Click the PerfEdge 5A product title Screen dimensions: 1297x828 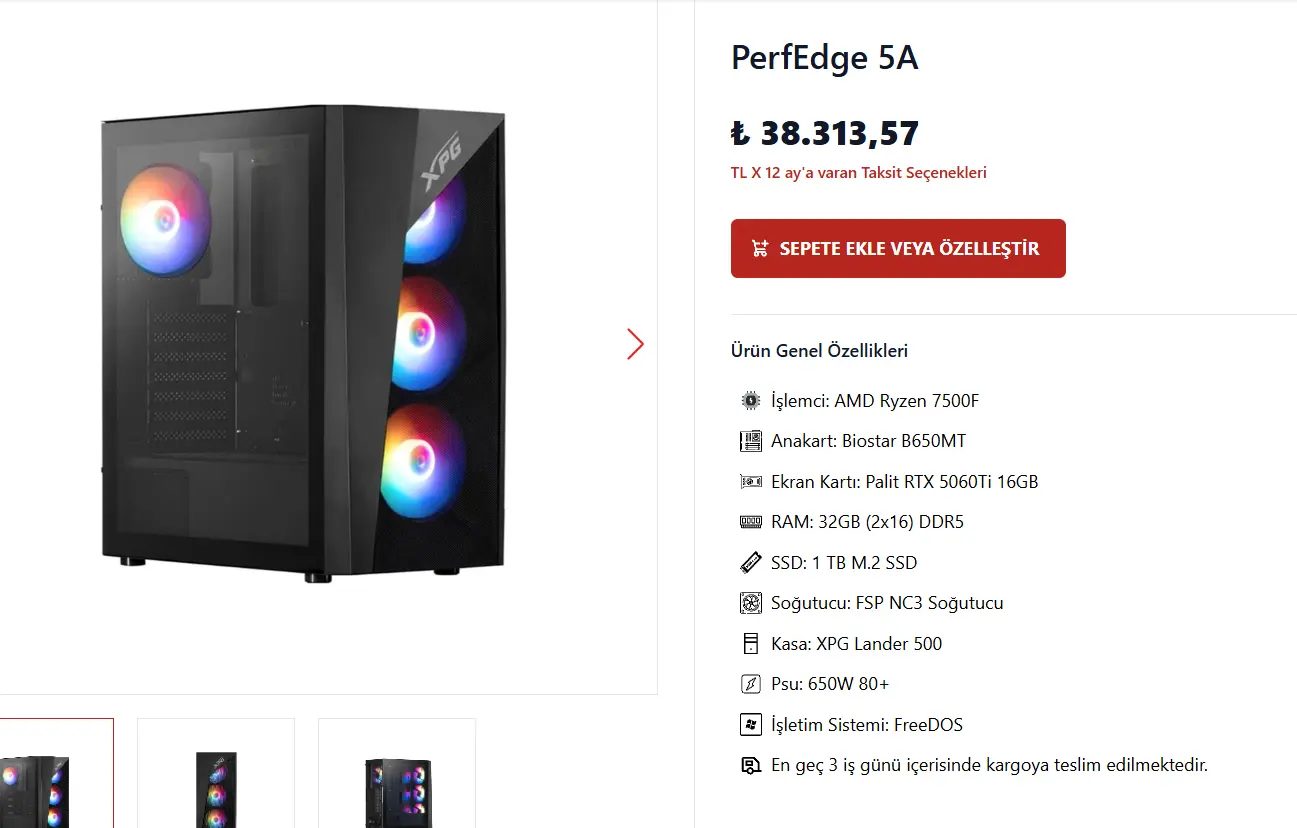[824, 58]
